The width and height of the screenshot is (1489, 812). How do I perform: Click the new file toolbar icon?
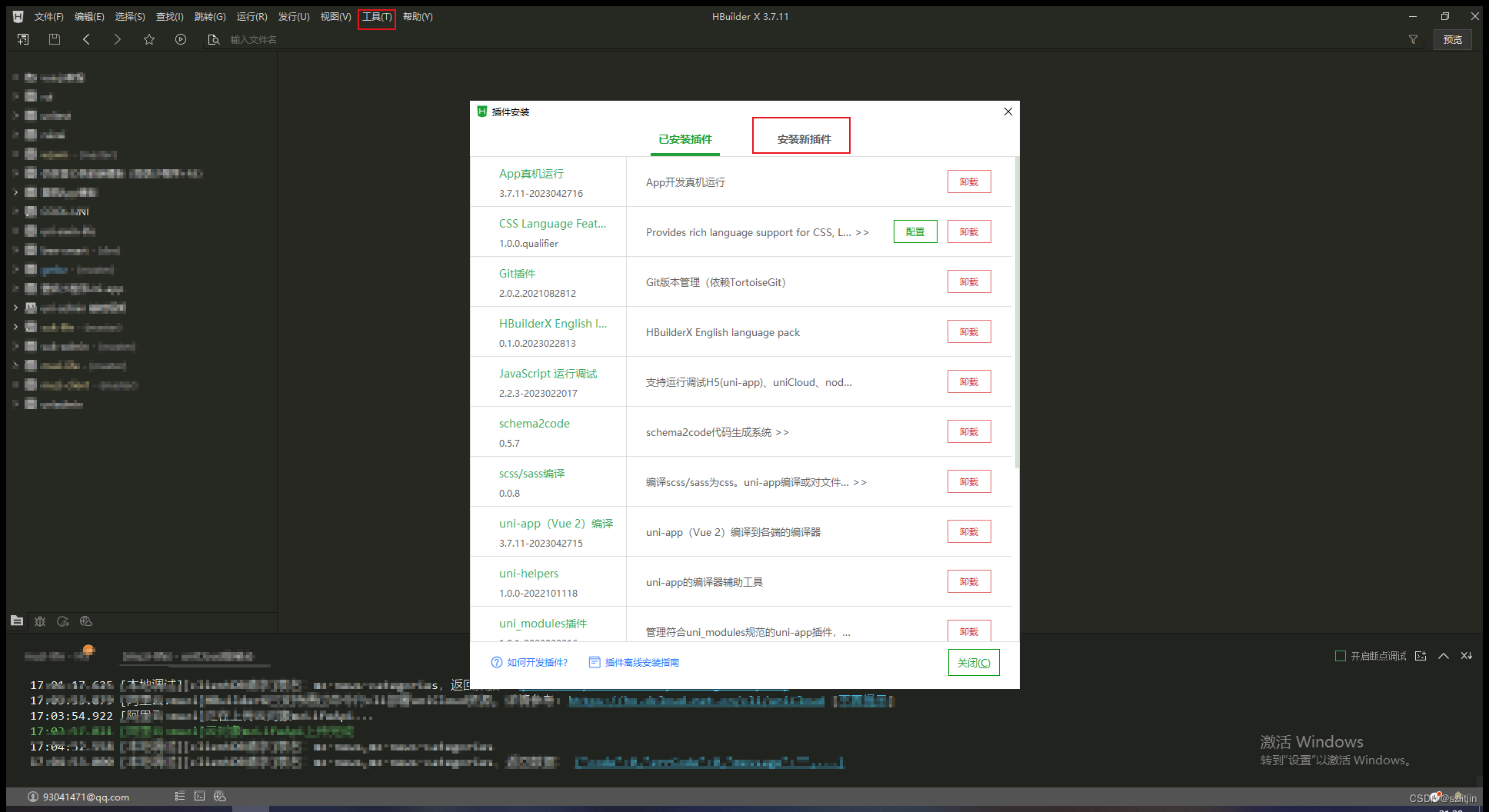tap(23, 39)
